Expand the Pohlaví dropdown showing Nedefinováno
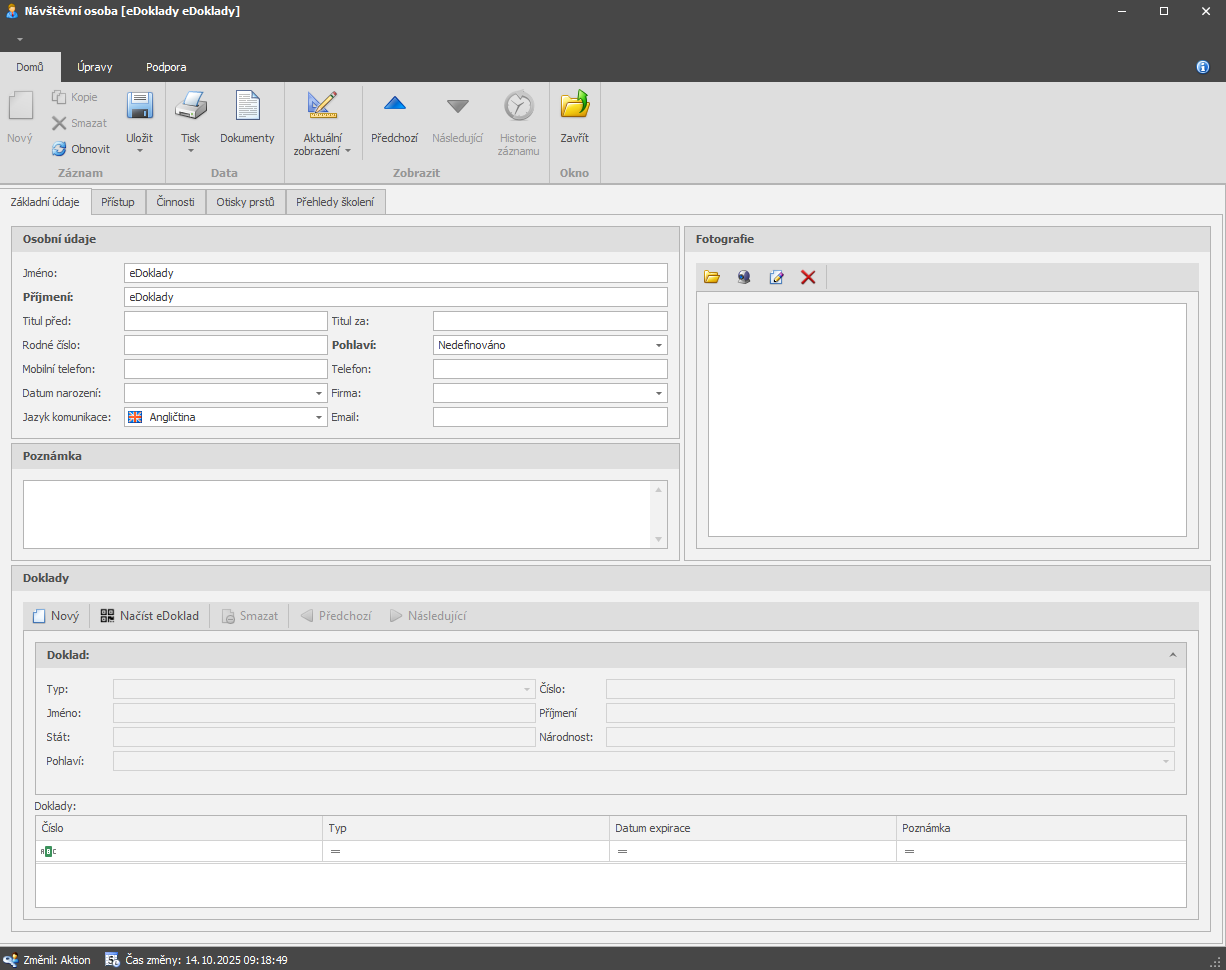The width and height of the screenshot is (1226, 970). [x=659, y=345]
